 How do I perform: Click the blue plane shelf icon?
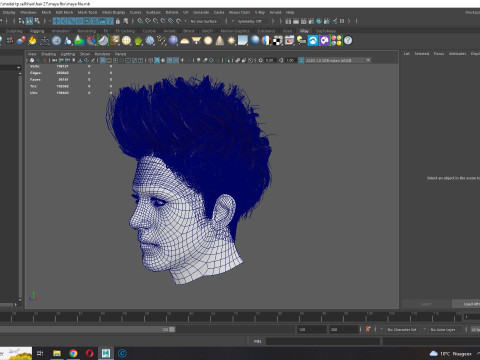tap(243, 41)
